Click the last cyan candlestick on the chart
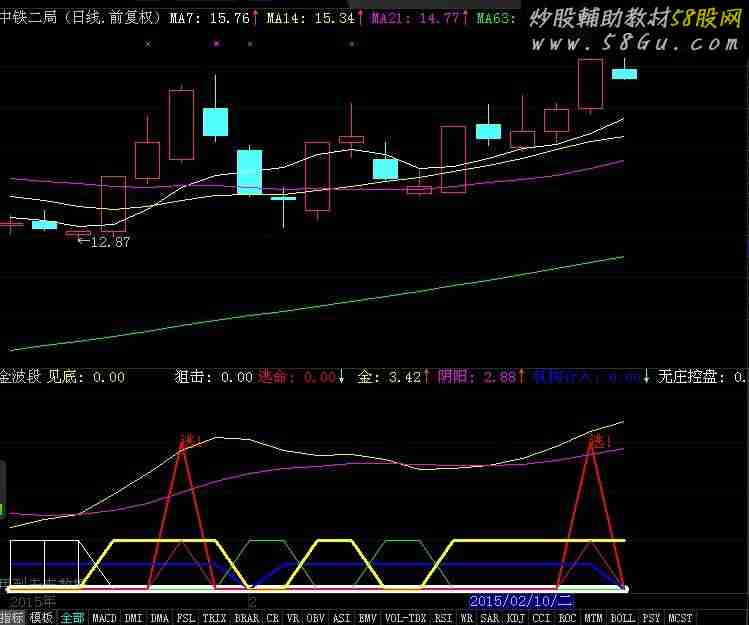The image size is (749, 625). [624, 74]
